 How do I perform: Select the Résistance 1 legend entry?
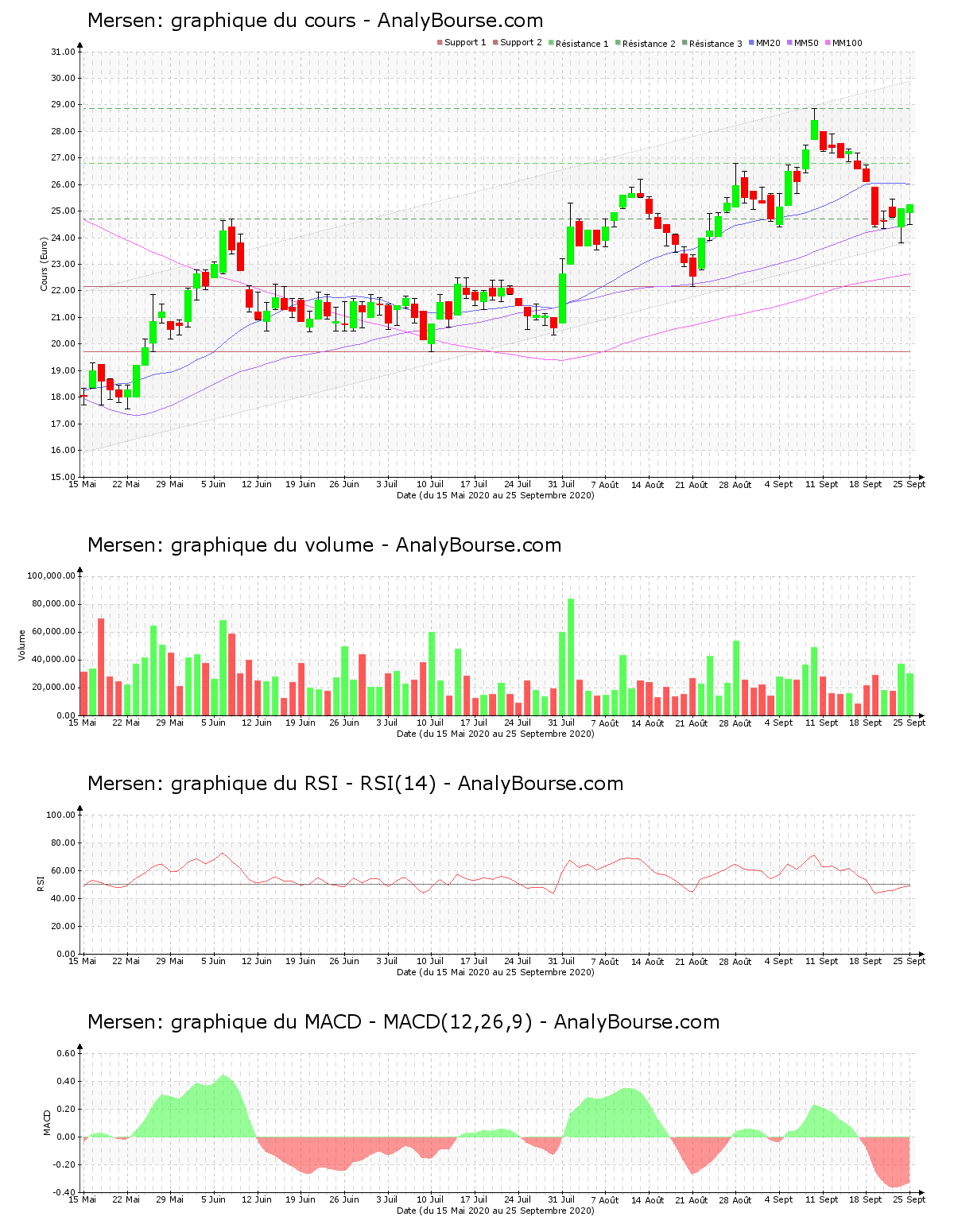[578, 43]
